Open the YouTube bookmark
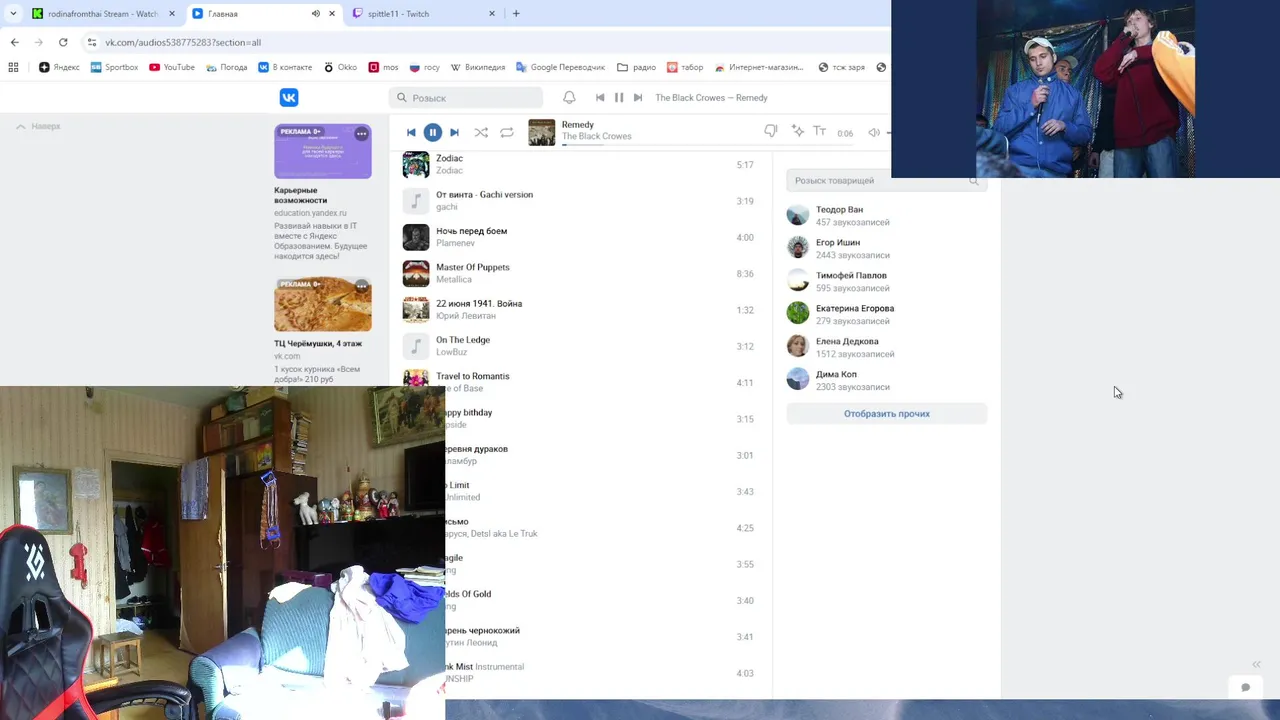 172,67
